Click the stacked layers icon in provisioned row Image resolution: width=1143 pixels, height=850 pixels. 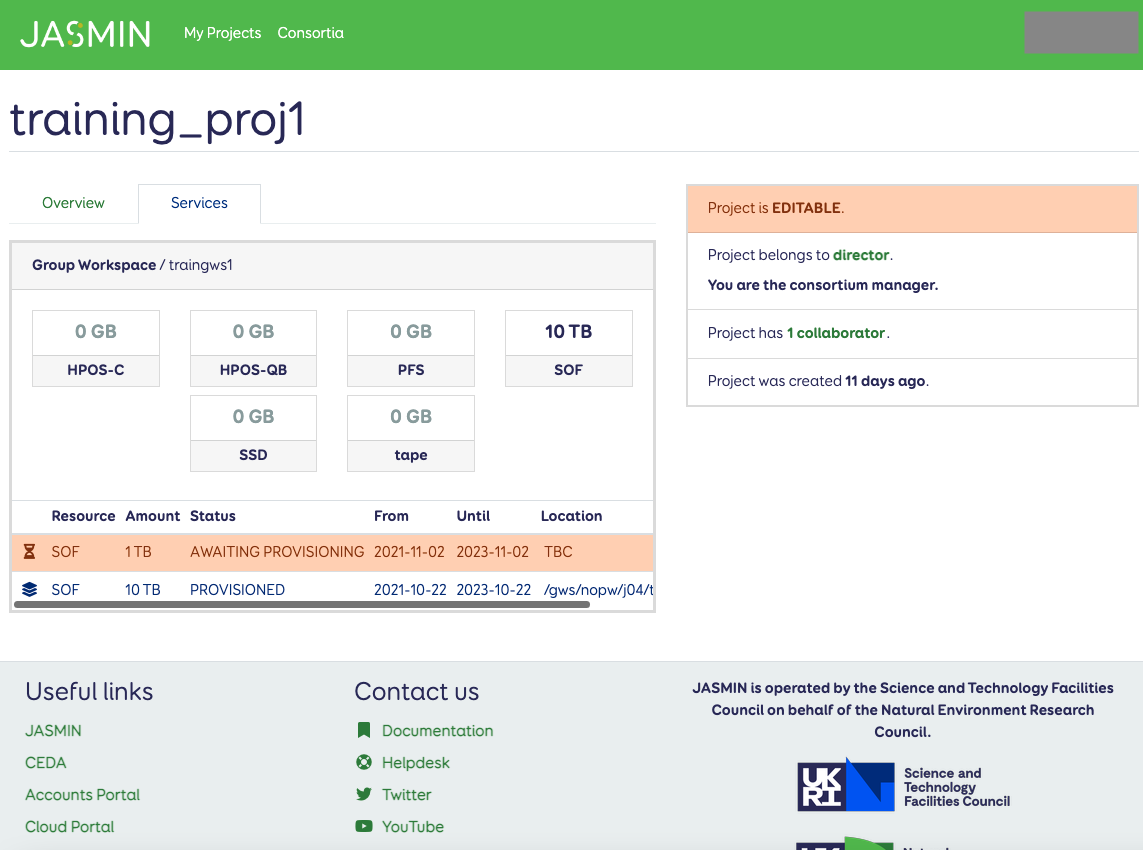coord(29,589)
